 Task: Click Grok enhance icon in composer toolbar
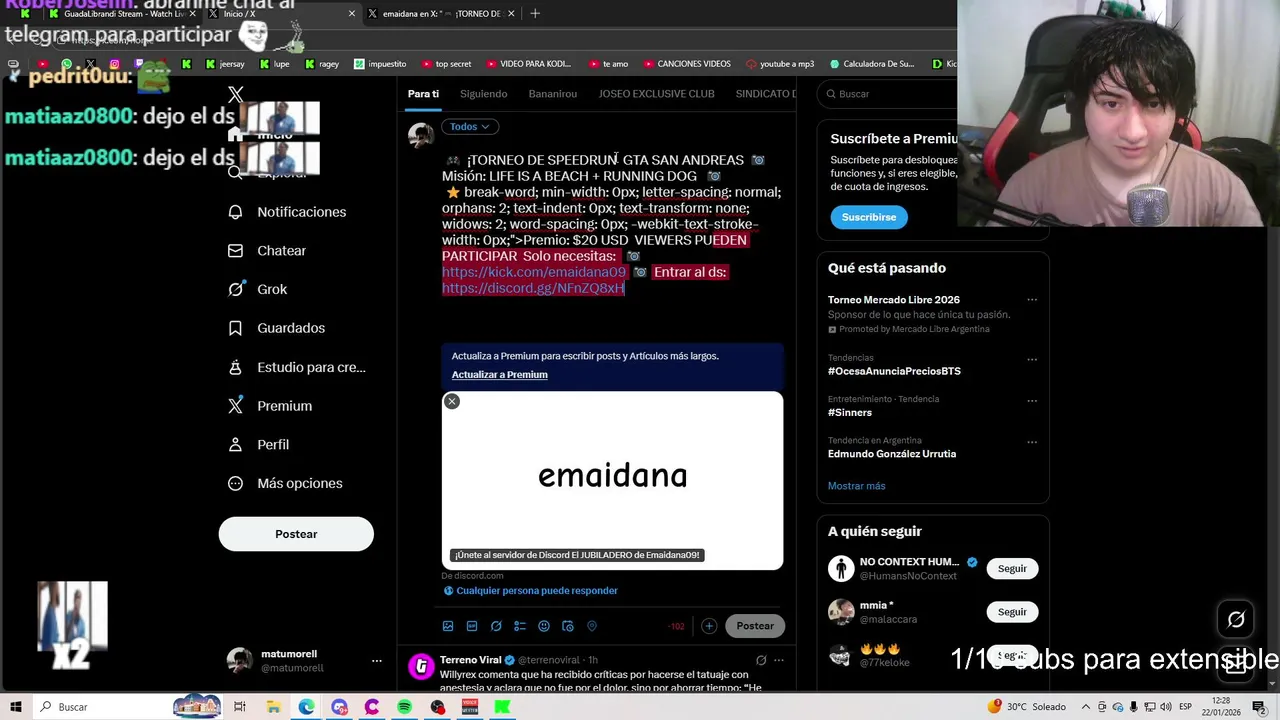tap(496, 626)
